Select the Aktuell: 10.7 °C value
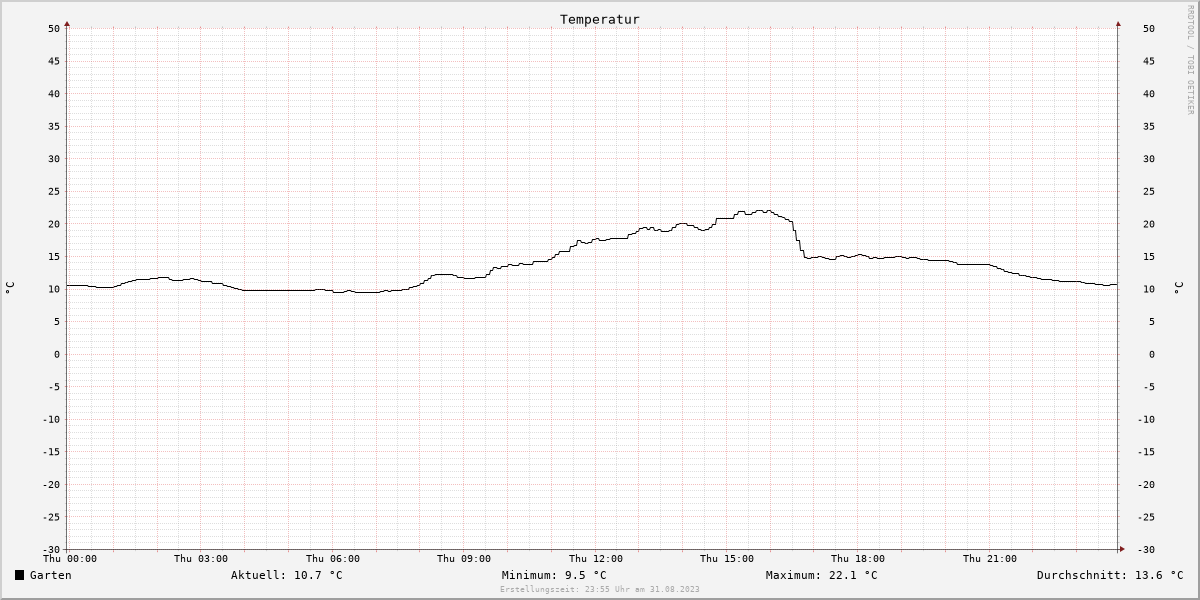 [287, 575]
